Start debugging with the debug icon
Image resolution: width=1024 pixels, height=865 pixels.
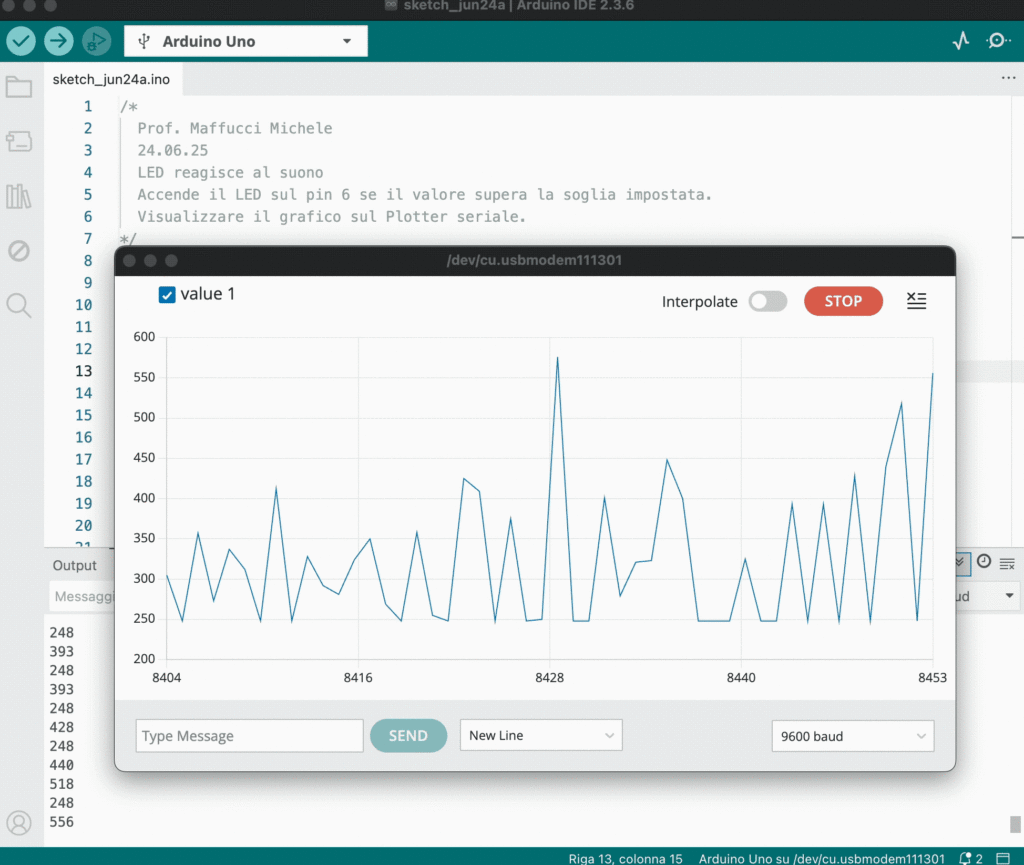coord(96,41)
